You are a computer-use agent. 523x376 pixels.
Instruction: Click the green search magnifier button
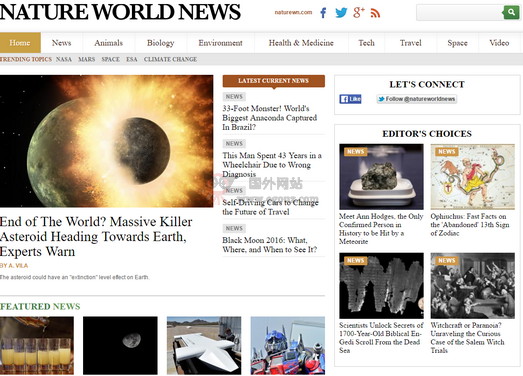pos(511,12)
